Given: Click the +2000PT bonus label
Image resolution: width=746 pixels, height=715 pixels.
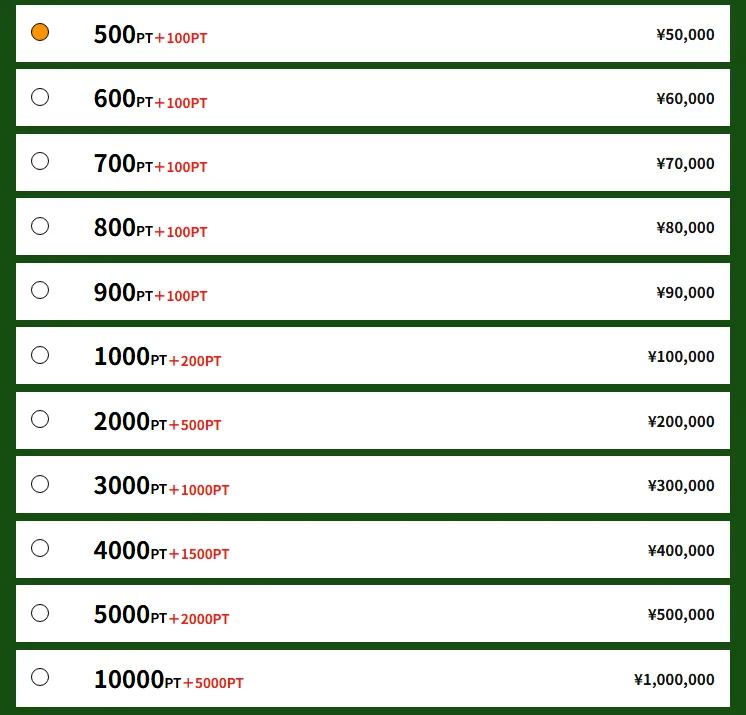Looking at the screenshot, I should point(199,619).
